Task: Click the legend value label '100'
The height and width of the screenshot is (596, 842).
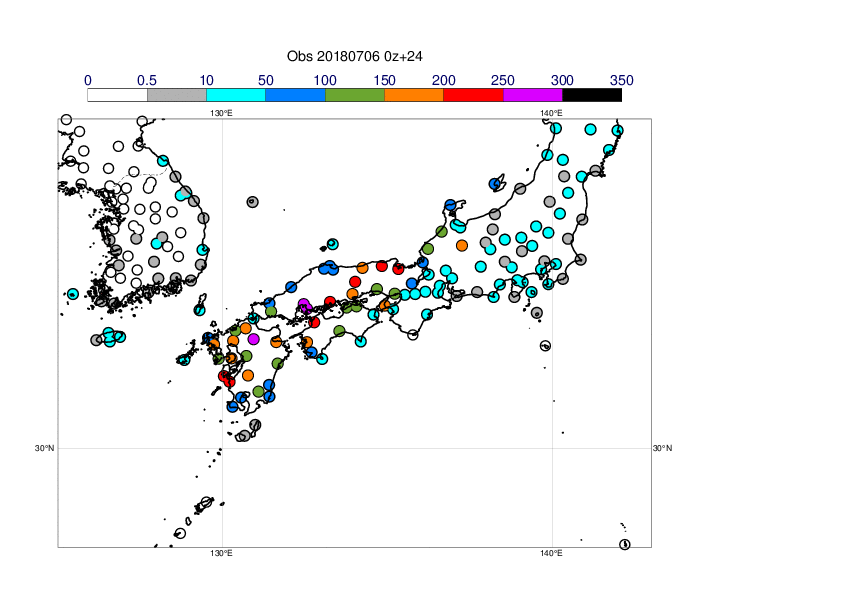Action: [325, 81]
